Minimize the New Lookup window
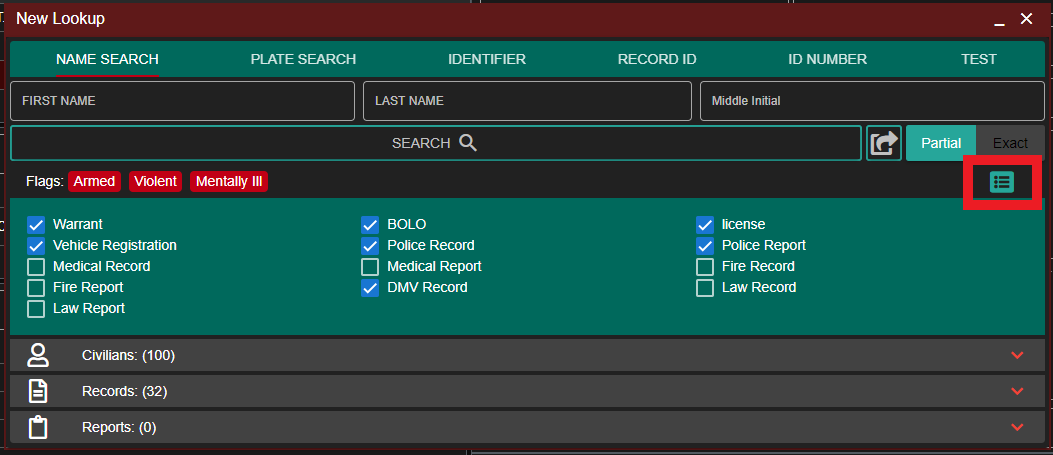 click(x=998, y=19)
